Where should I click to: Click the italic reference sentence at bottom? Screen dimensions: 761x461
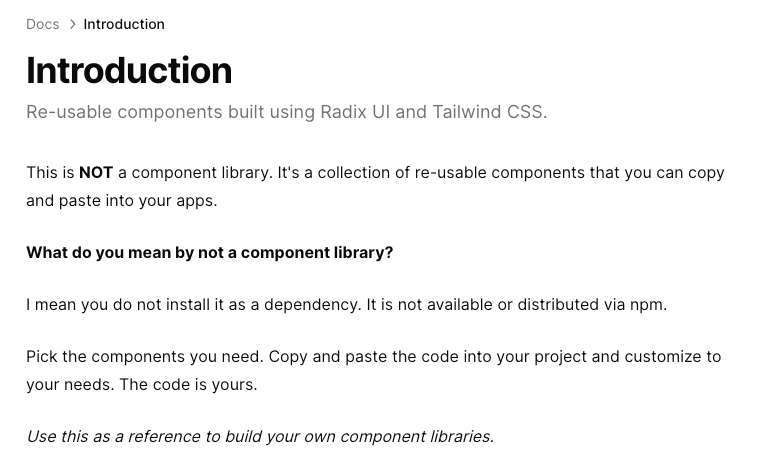[260, 437]
